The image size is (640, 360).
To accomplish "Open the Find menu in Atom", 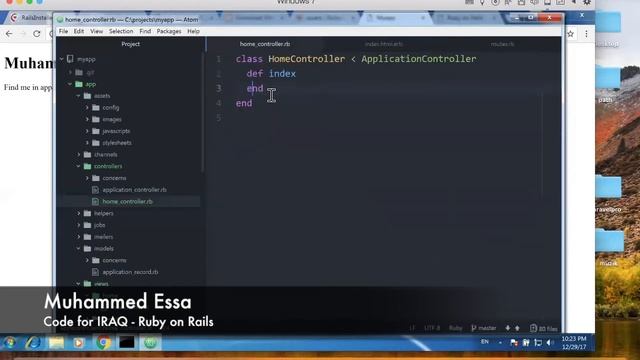I will point(145,31).
